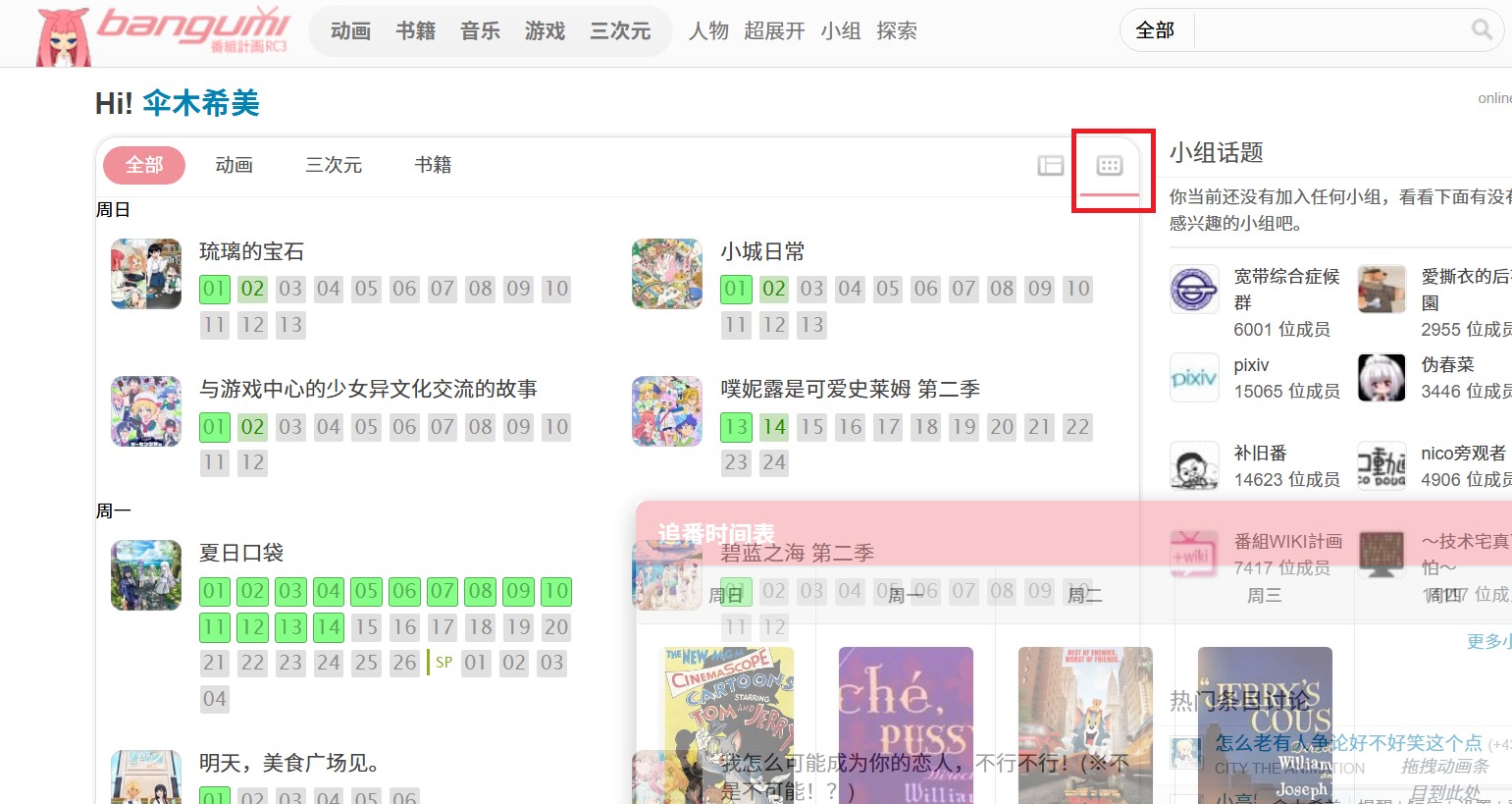Viewport: 1512px width, 804px height.
Task: Open the pixiv group avatar
Action: pyautogui.click(x=1194, y=378)
